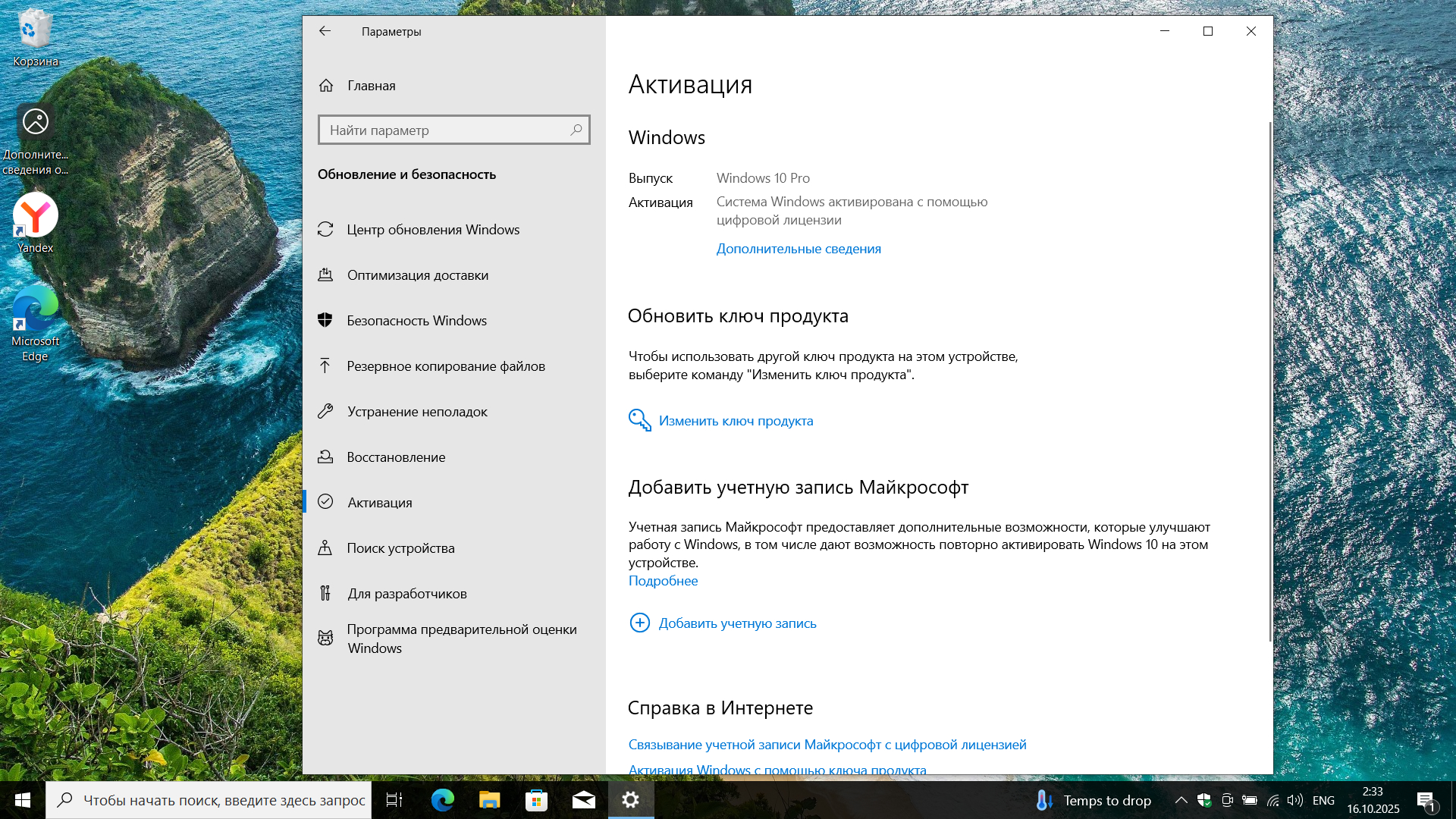Expand hidden system tray icons chevron
The image size is (1456, 819).
[1181, 800]
